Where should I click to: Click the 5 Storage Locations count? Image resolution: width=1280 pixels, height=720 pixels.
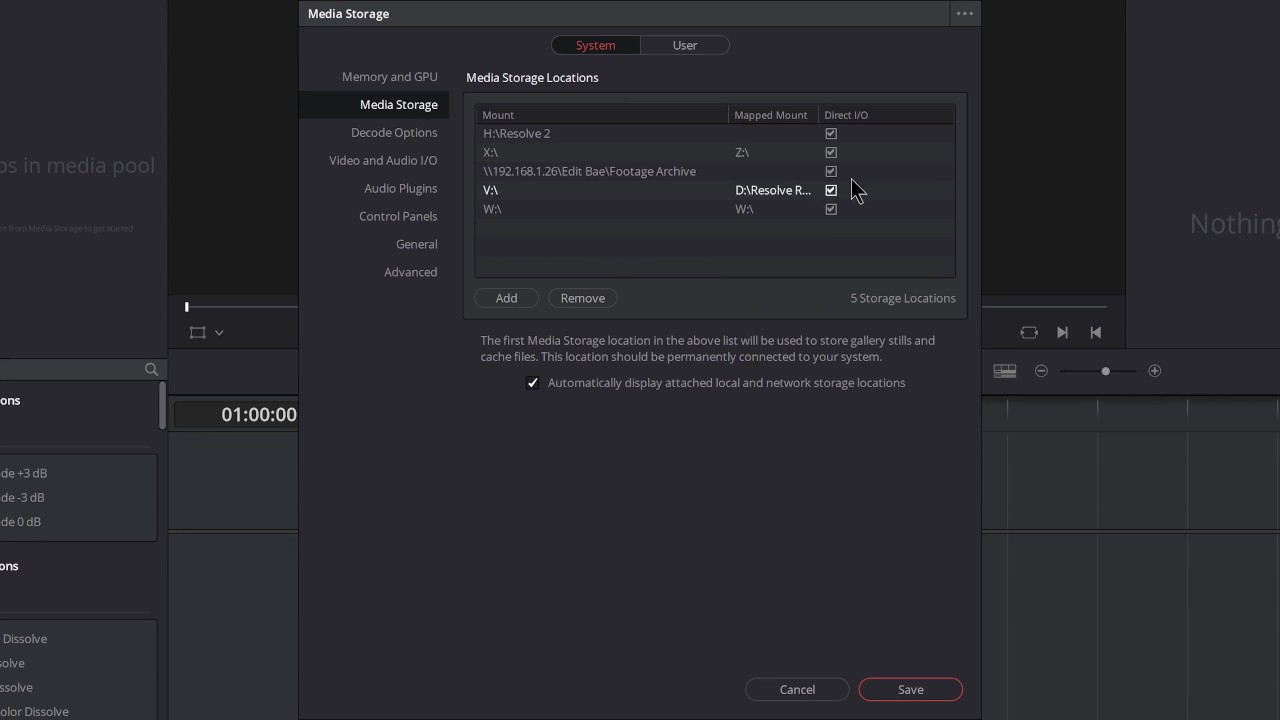point(903,298)
